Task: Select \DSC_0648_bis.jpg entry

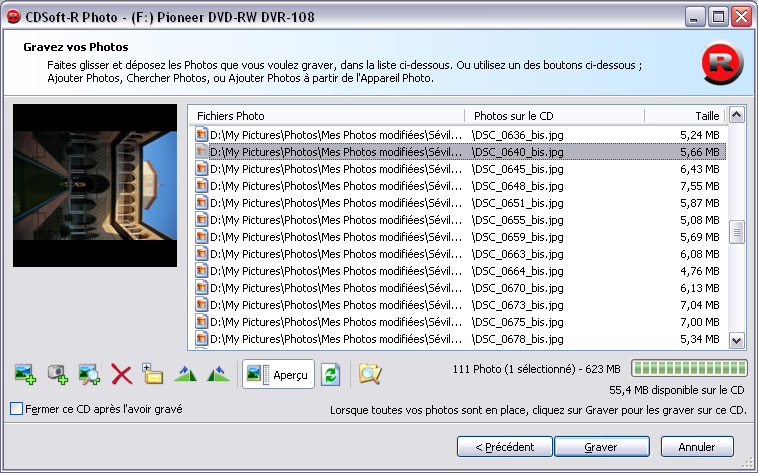Action: tap(517, 186)
